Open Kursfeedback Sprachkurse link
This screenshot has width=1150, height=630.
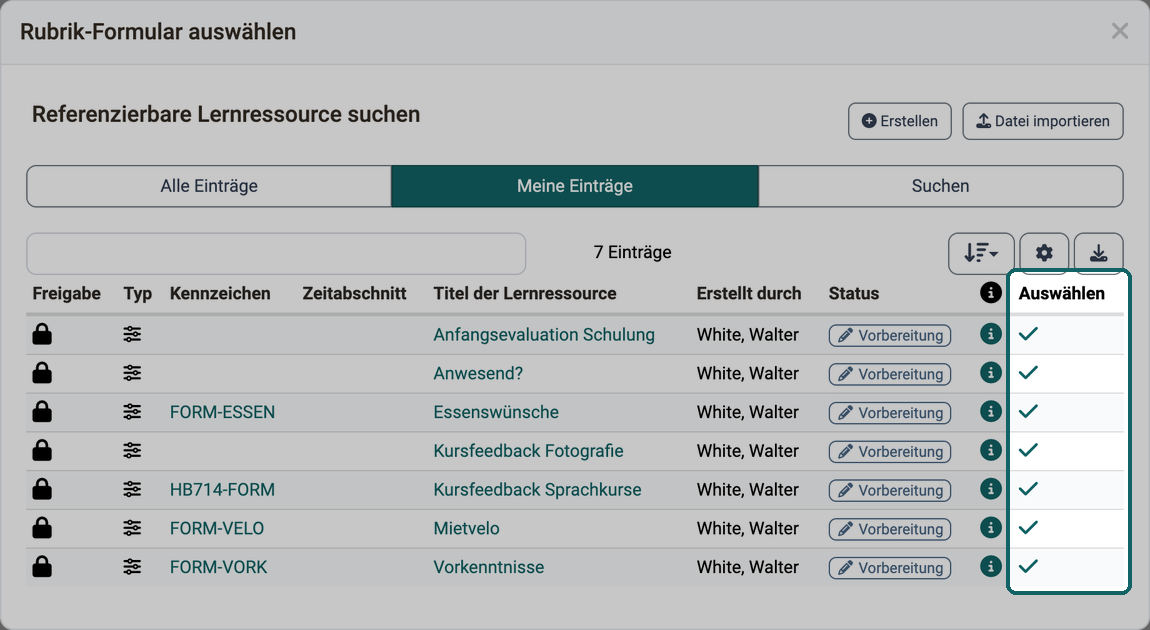537,490
